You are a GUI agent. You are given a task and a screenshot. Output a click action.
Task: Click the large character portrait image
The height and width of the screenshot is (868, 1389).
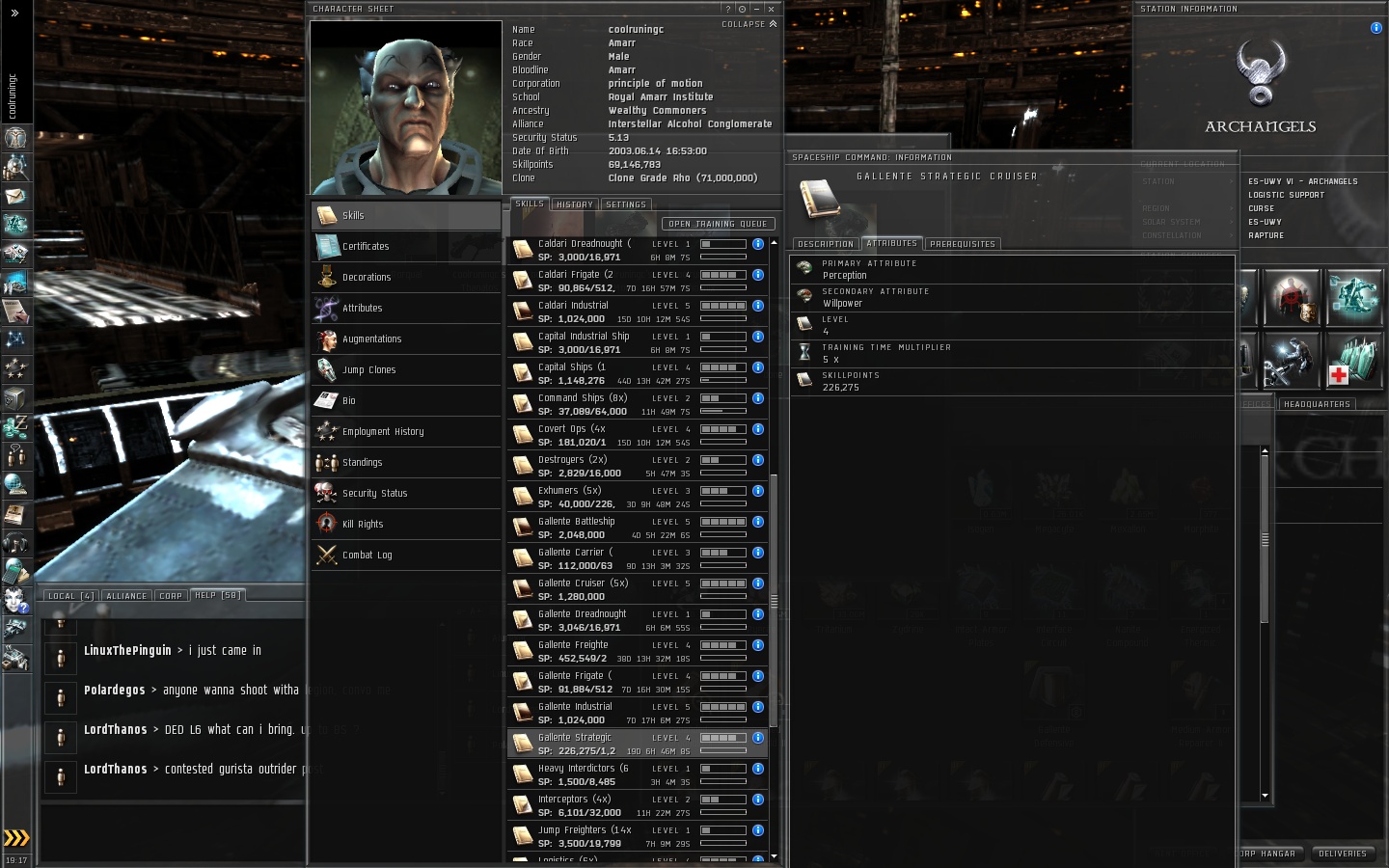(x=406, y=108)
